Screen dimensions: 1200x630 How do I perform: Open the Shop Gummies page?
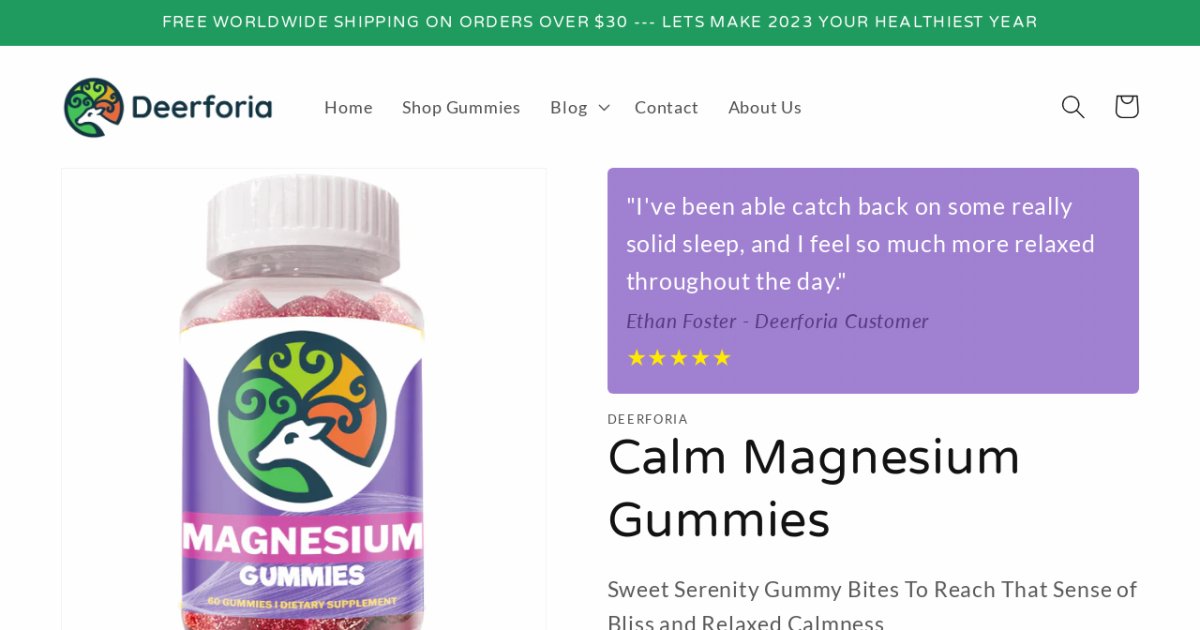pyautogui.click(x=461, y=107)
